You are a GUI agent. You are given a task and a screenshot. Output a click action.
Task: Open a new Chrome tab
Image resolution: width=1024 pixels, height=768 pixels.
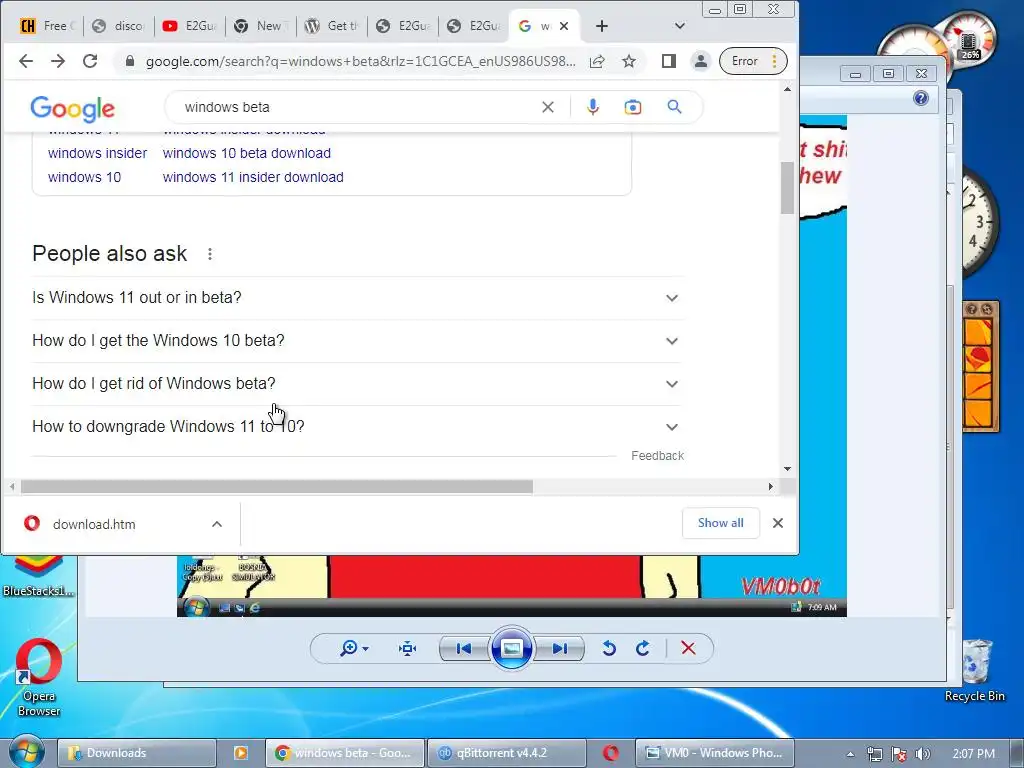click(601, 26)
